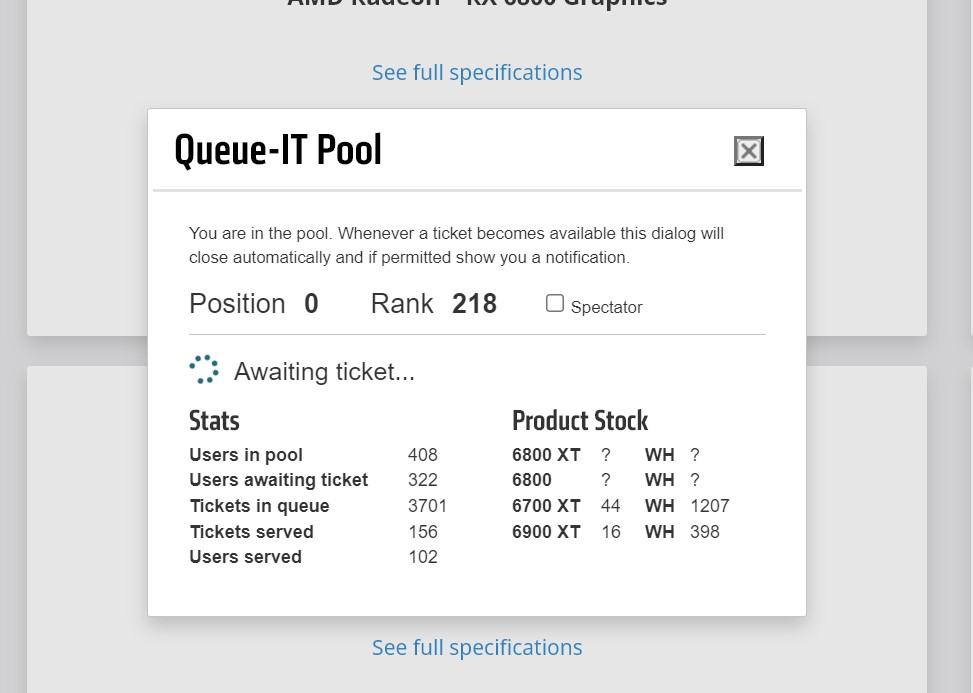Click the Awaiting ticket... status text

tap(324, 372)
